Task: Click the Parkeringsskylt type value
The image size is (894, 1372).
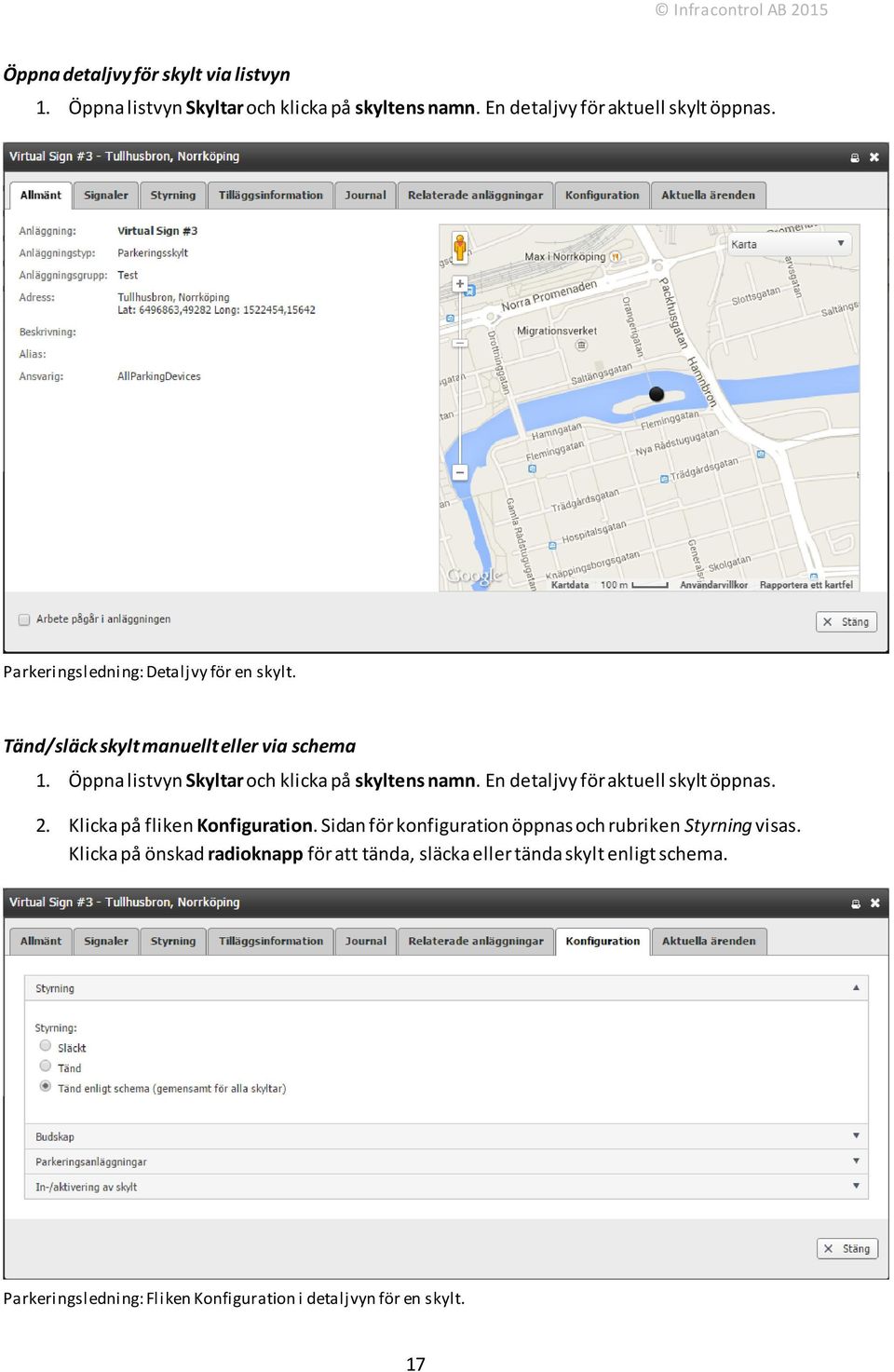Action: [153, 253]
